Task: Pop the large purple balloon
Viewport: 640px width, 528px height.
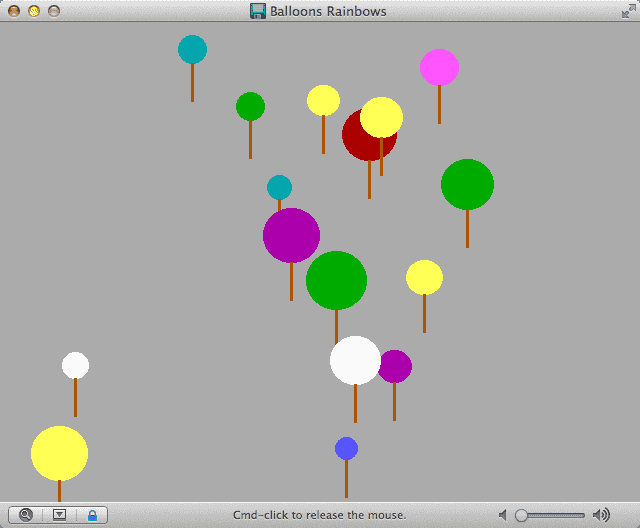Action: pos(291,235)
